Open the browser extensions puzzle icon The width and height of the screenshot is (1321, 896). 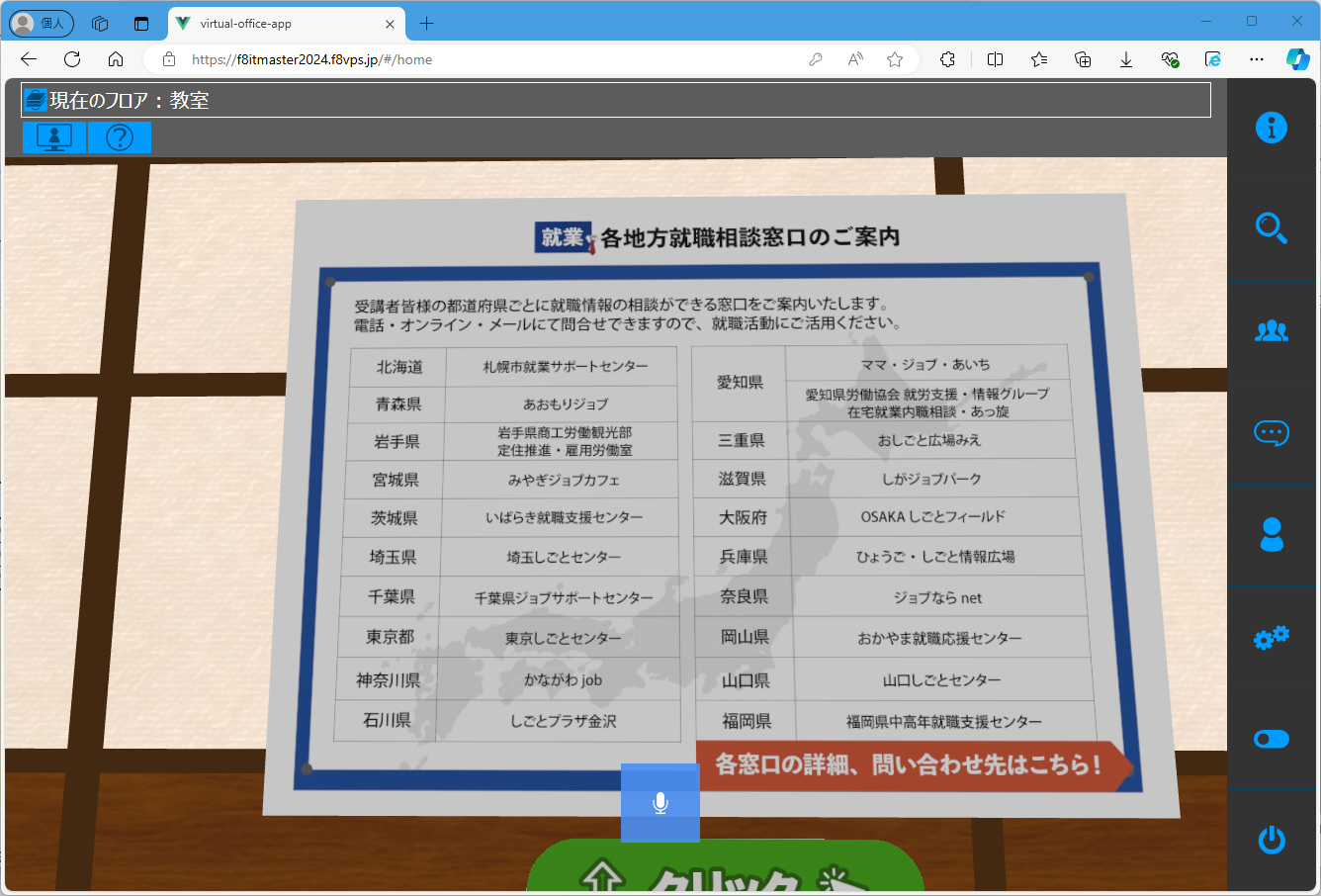[947, 59]
